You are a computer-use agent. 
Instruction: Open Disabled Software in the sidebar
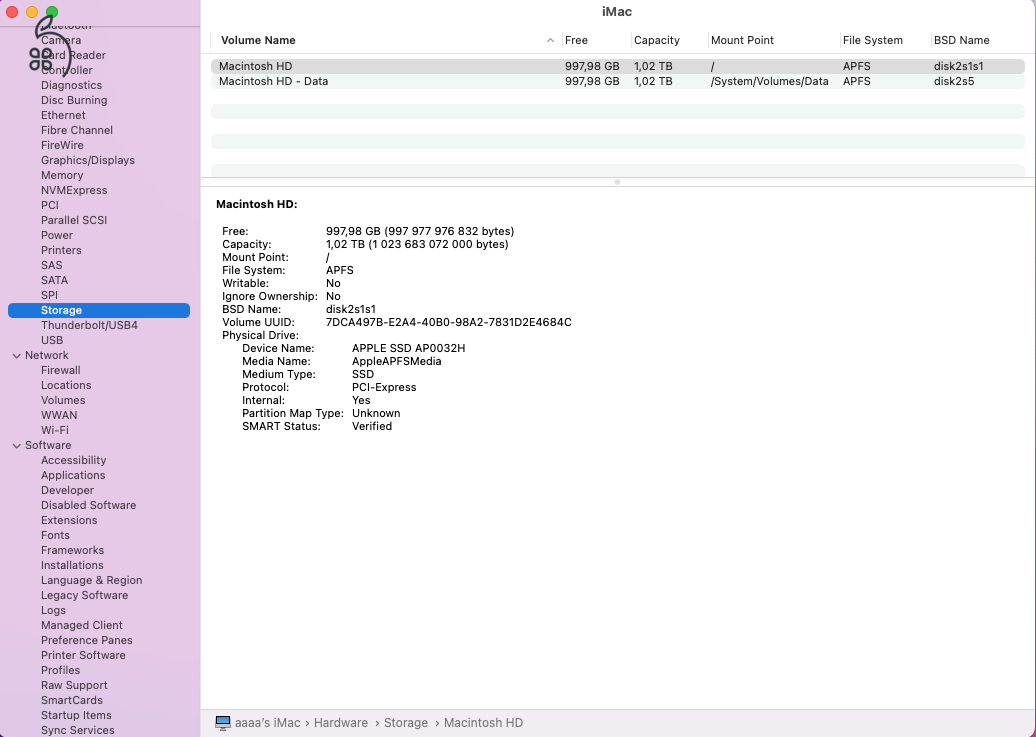(x=89, y=505)
